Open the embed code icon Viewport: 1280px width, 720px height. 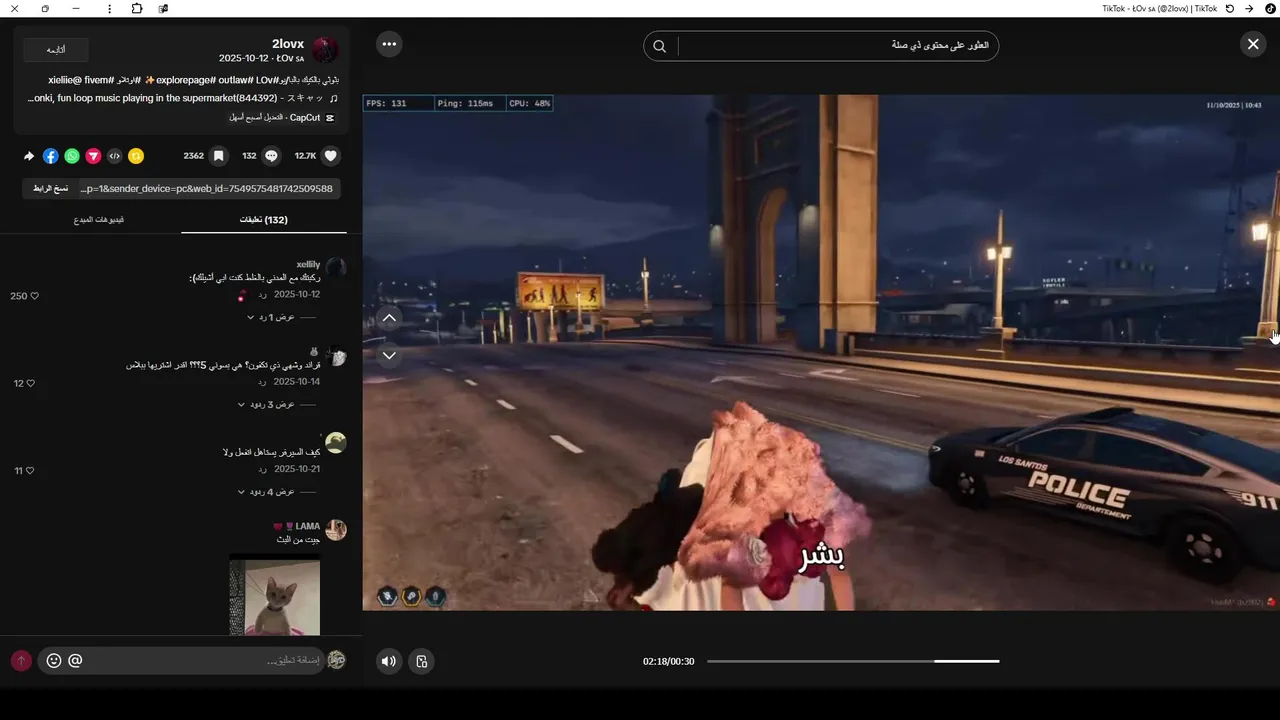(x=115, y=156)
